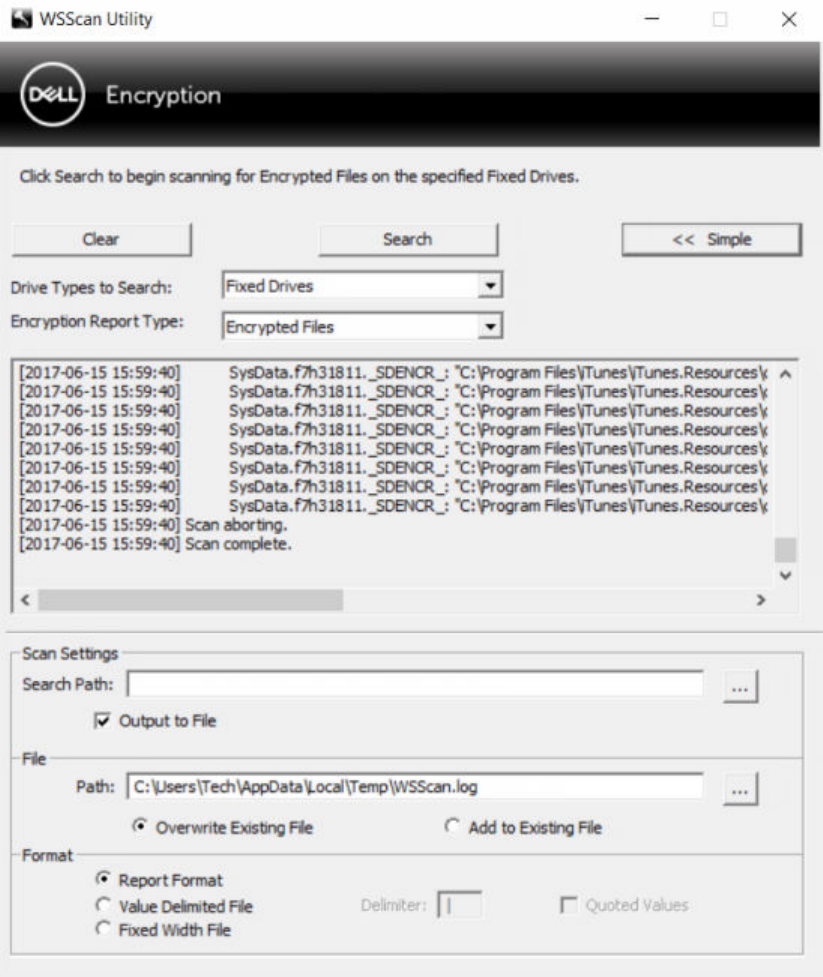Screen dimensions: 823x977
Task: Browse for log file path with ellipsis button
Action: click(x=740, y=789)
